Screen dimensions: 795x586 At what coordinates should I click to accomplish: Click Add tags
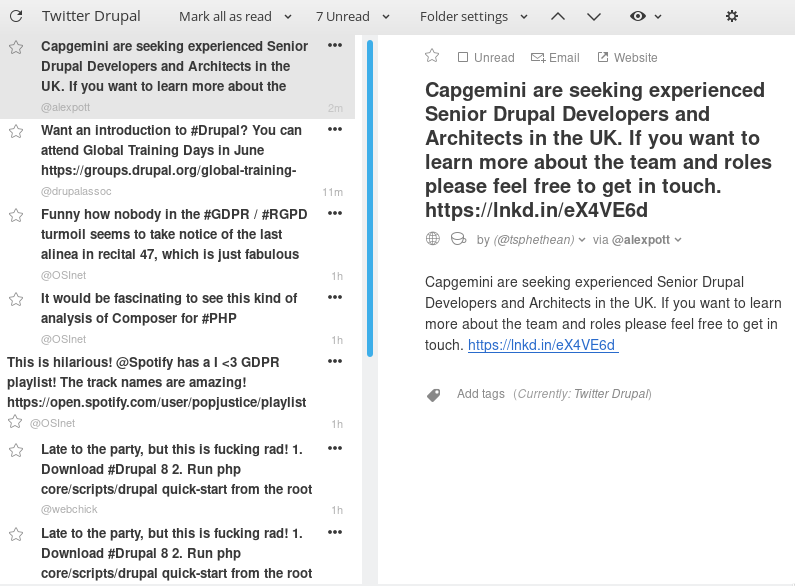pyautogui.click(x=481, y=394)
